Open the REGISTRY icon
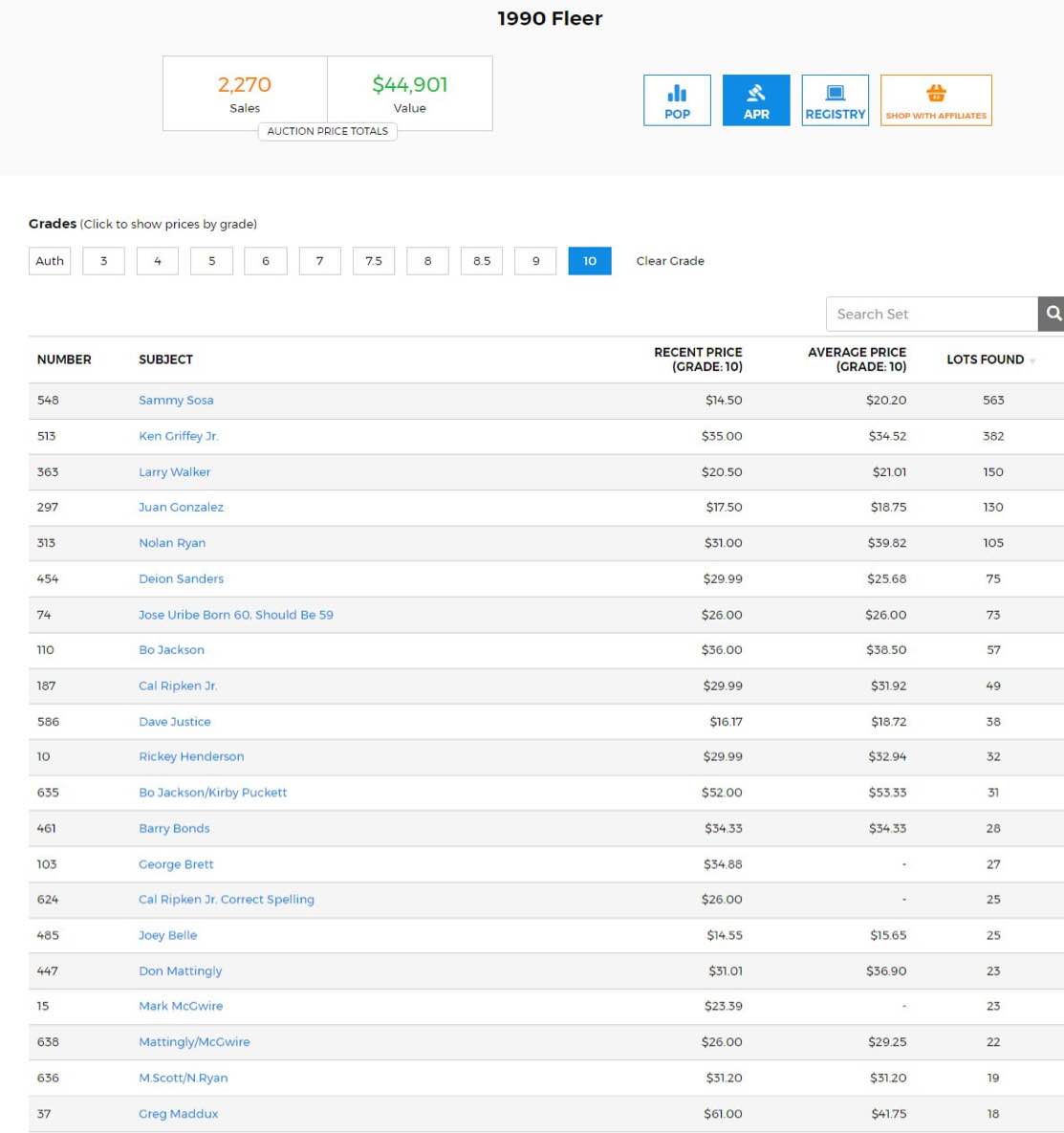The image size is (1064, 1133). pos(835,99)
